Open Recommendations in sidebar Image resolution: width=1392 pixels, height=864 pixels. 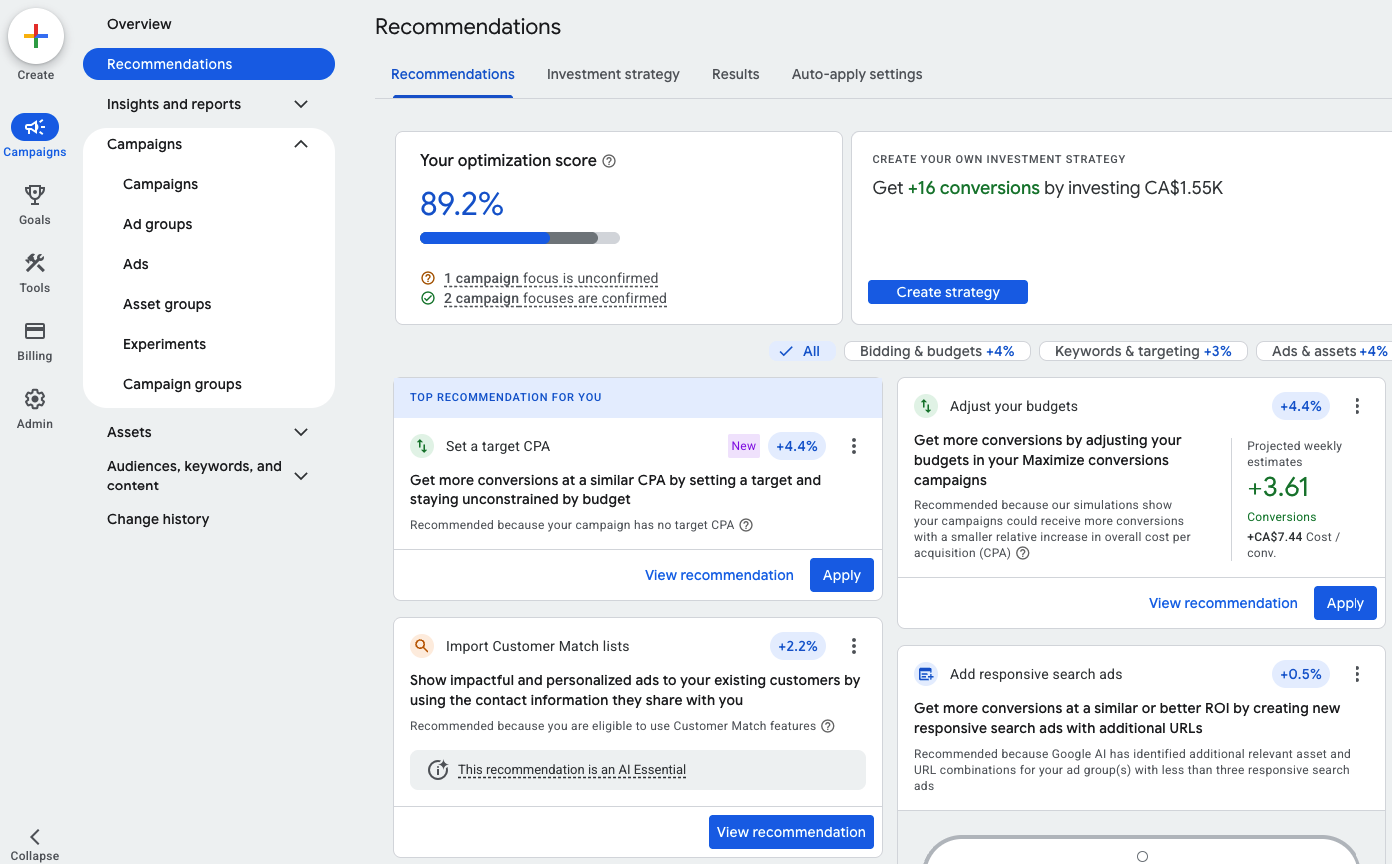tap(209, 64)
